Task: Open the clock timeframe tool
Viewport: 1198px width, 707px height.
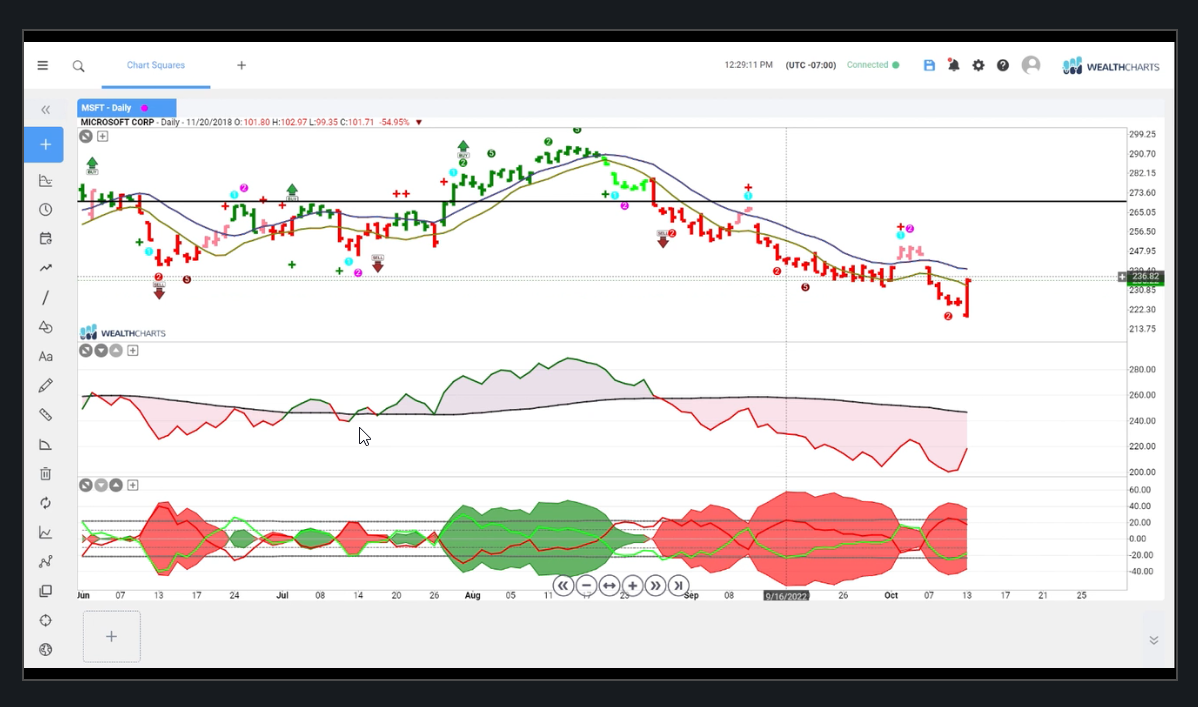Action: pos(46,209)
